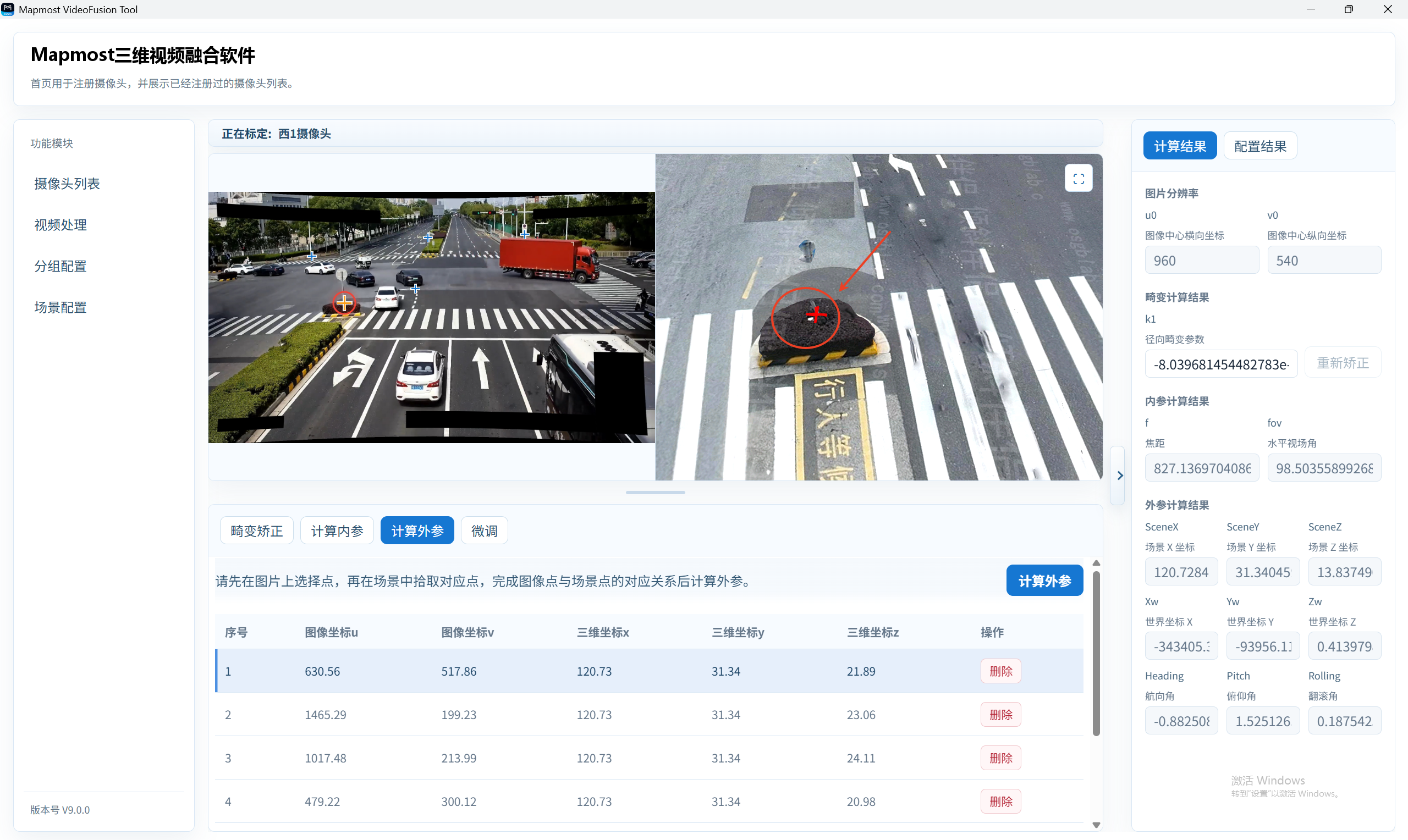Collapse the right results panel arrow
Screen dimensions: 1408x840
point(1119,476)
